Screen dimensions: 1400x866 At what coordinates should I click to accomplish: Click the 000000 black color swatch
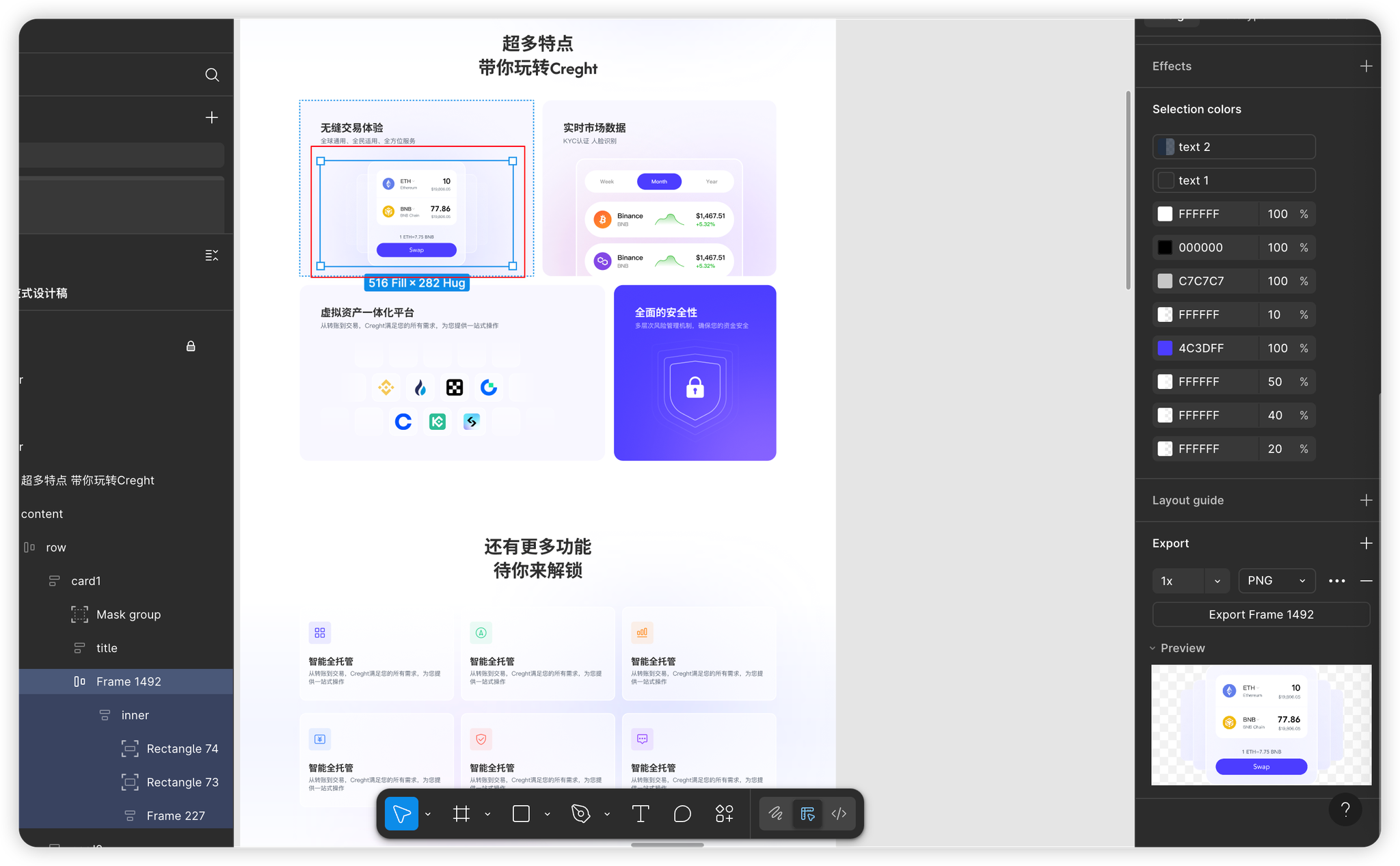point(1165,247)
